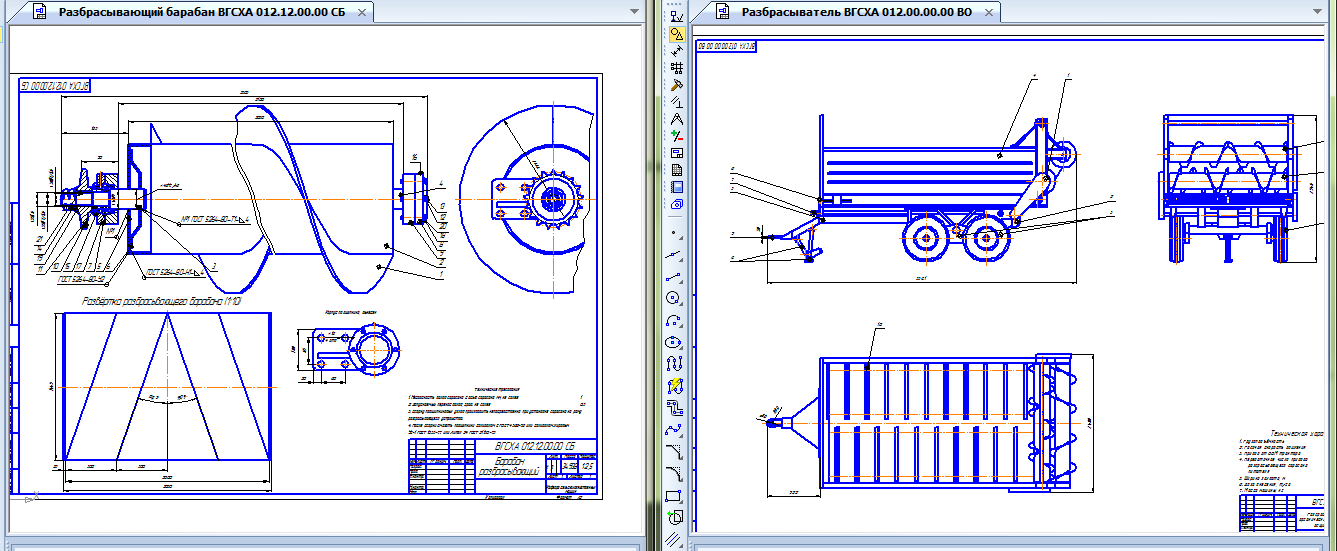Select the Line segment tool
The image size is (1337, 551).
675,276
